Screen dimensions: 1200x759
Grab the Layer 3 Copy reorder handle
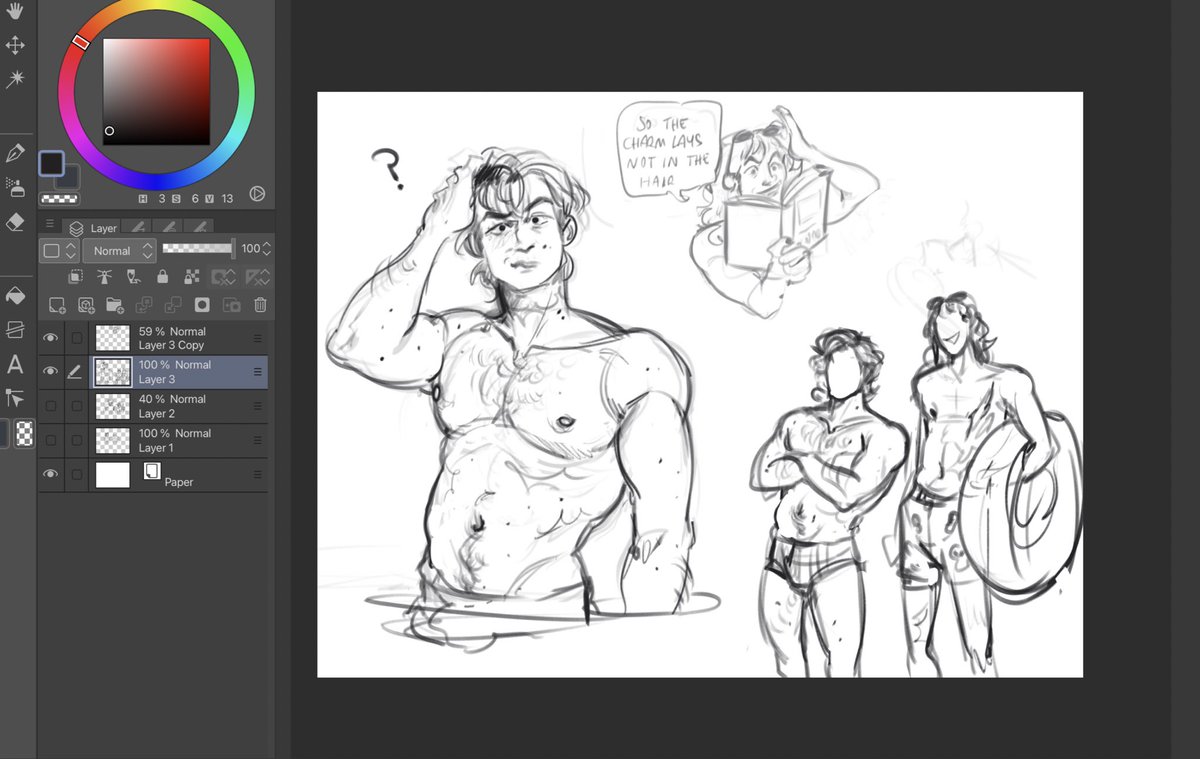coord(258,338)
